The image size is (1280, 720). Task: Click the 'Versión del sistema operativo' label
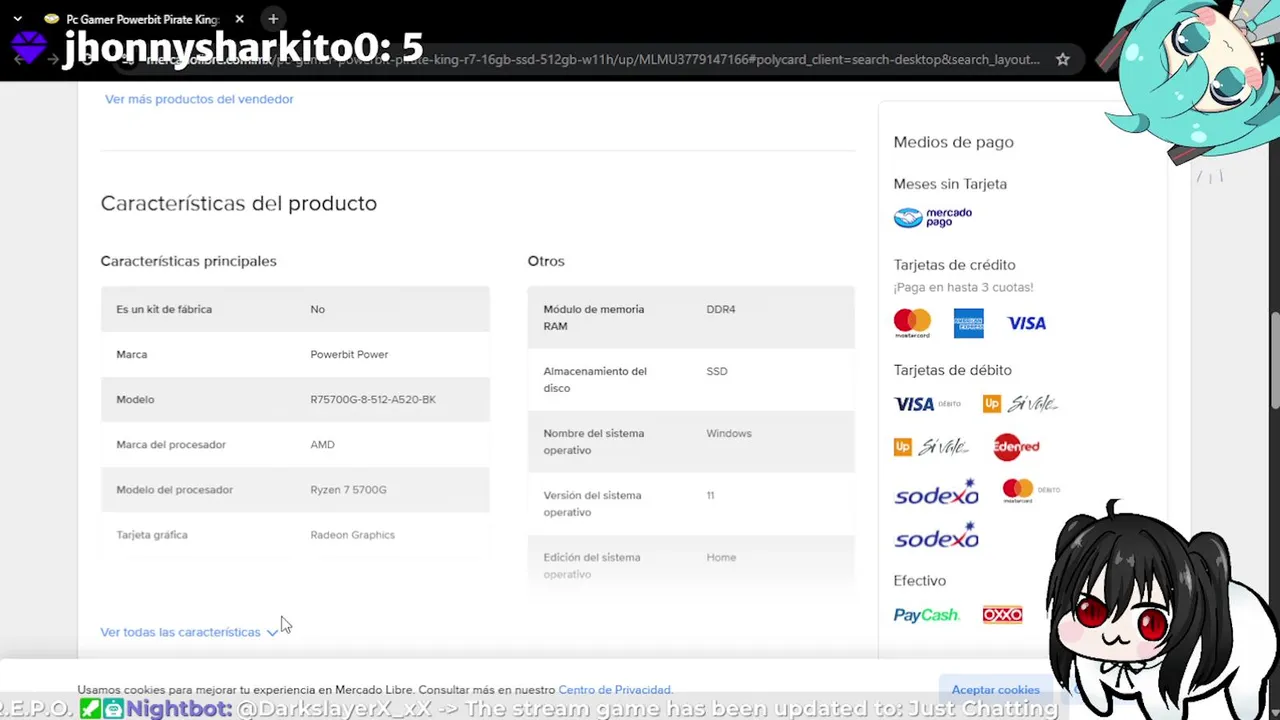(593, 503)
